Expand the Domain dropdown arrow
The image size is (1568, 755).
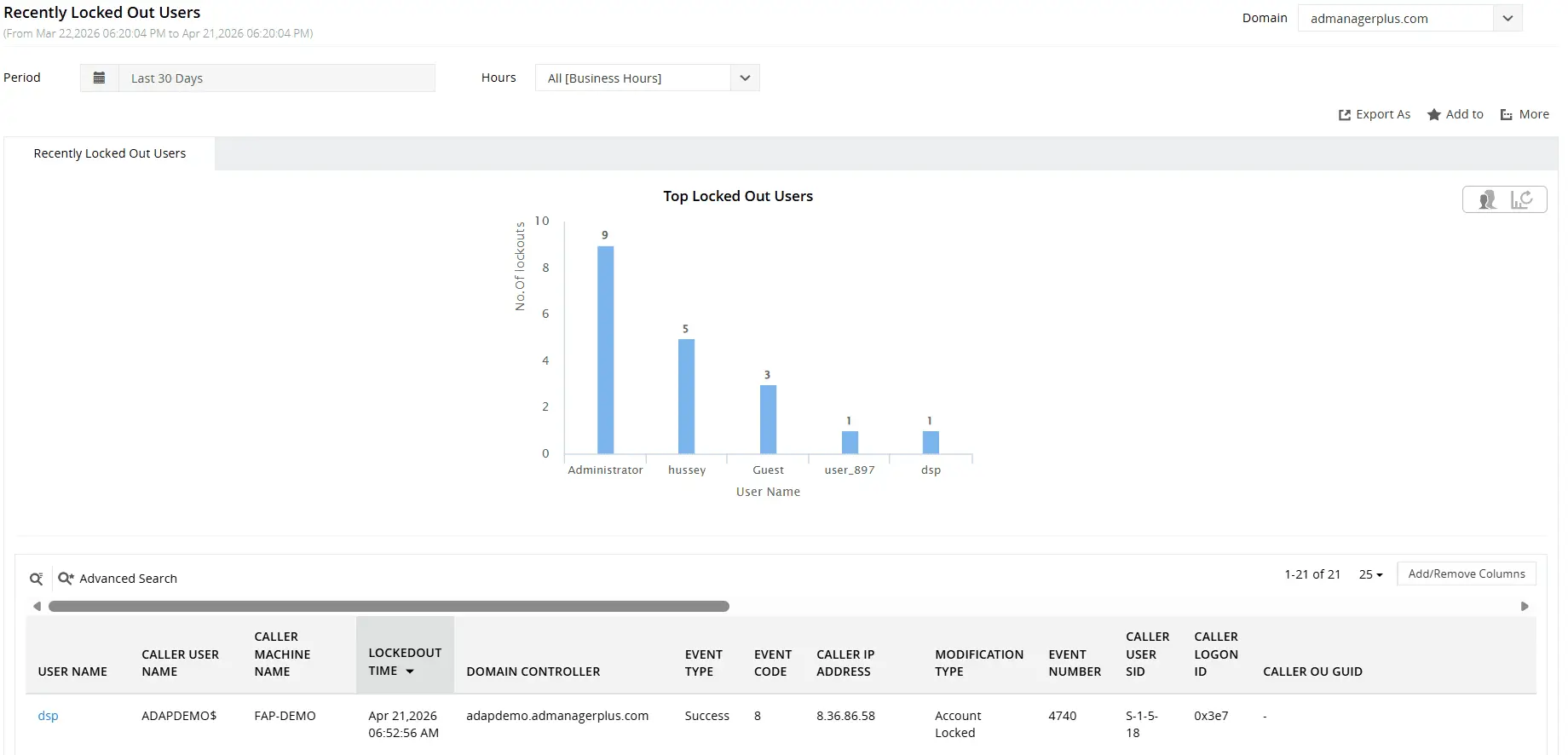coord(1507,18)
